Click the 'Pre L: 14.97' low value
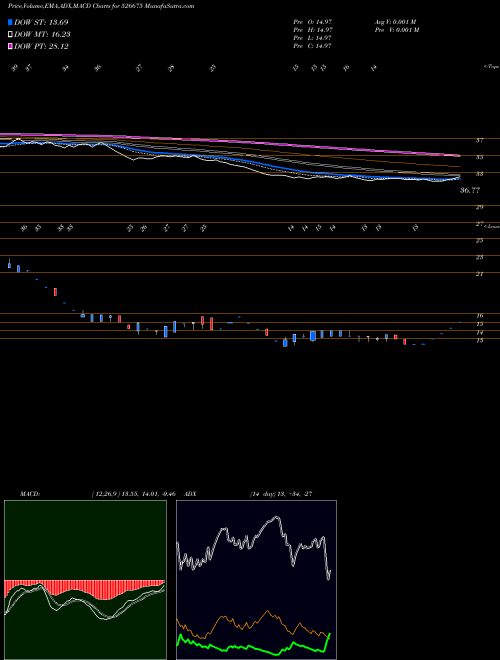This screenshot has height=660, width=500. pyautogui.click(x=313, y=38)
